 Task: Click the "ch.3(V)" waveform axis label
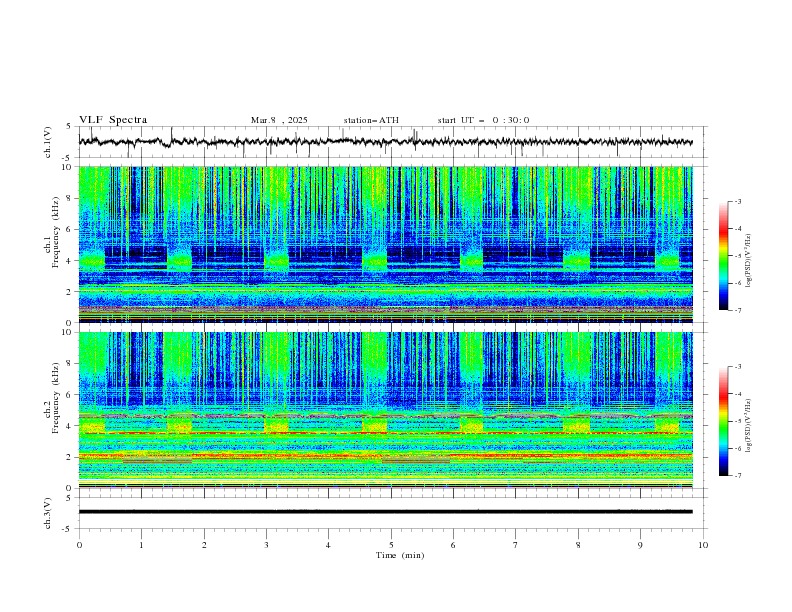[48, 513]
